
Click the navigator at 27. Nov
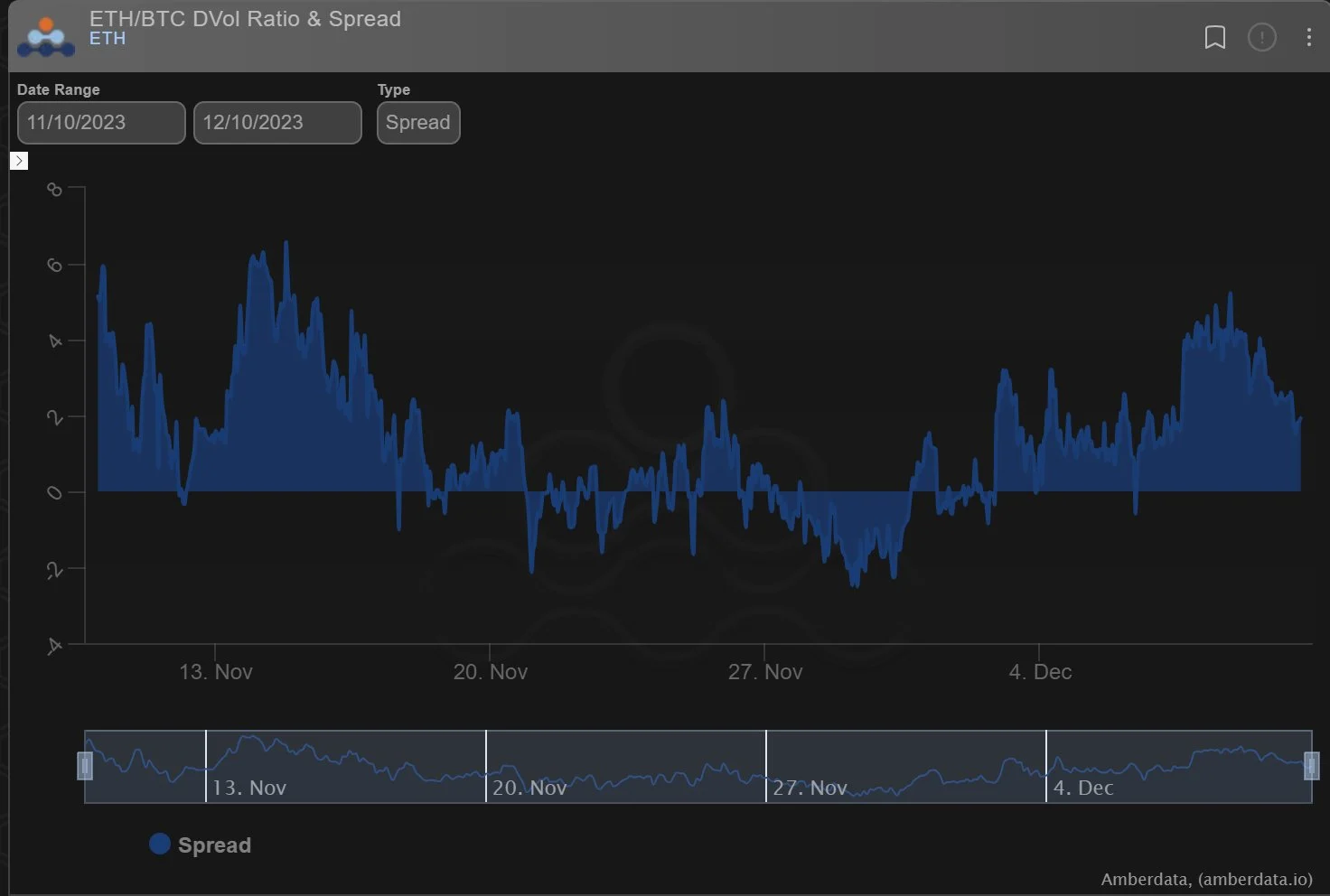pyautogui.click(x=810, y=788)
